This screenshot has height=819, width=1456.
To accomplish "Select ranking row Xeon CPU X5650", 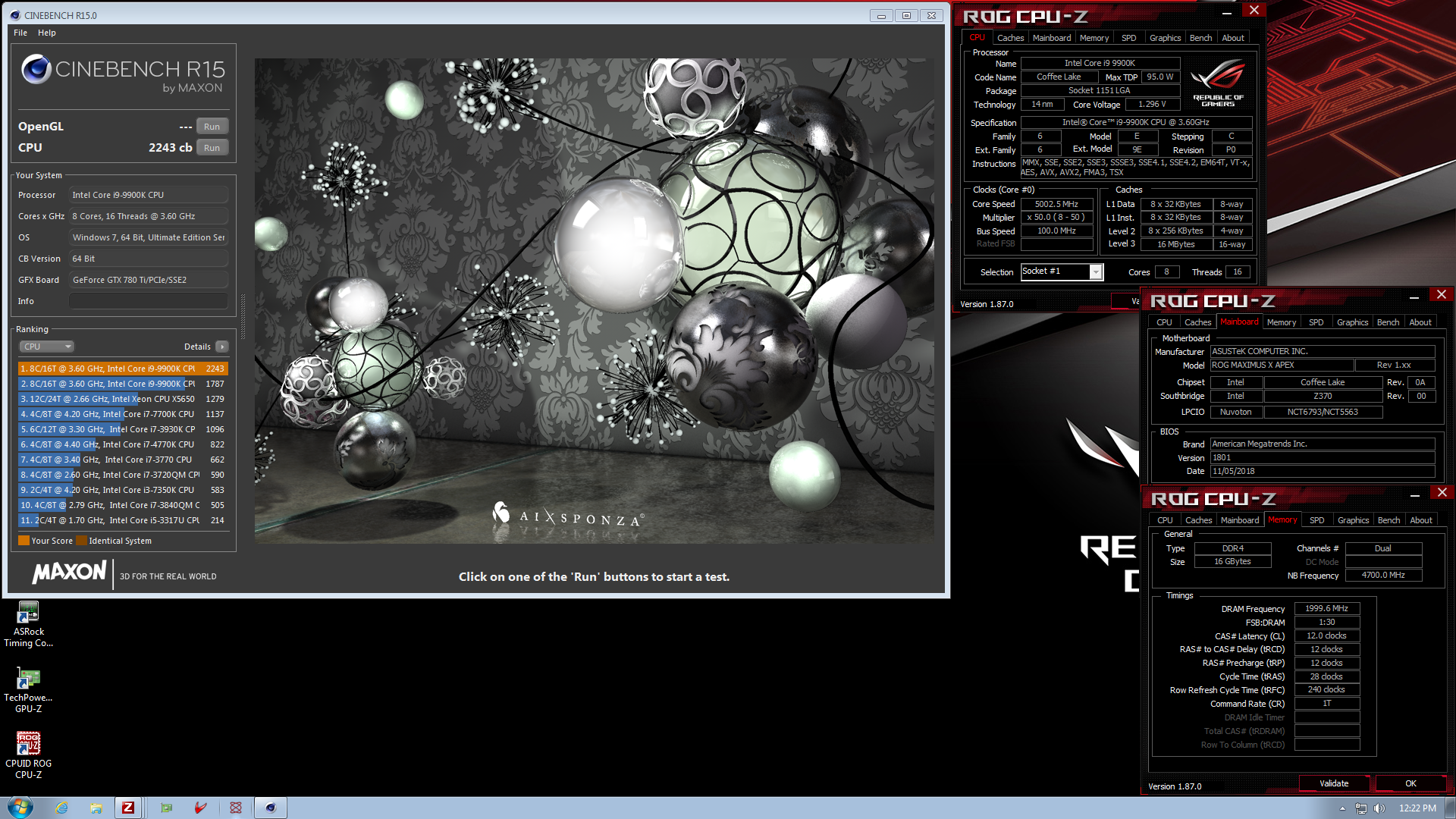I will coord(123,399).
